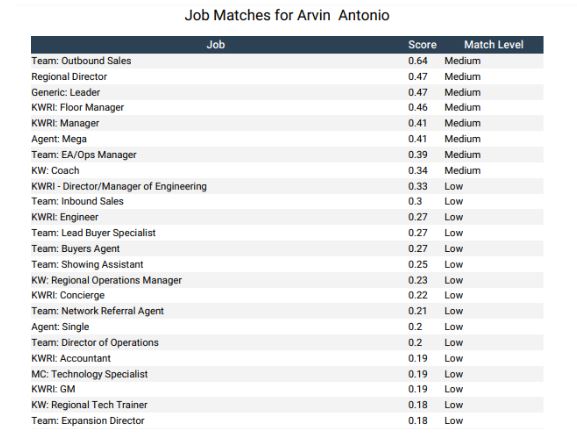577x439 pixels.
Task: Select KWRI: Floor Manager row
Action: [x=287, y=107]
